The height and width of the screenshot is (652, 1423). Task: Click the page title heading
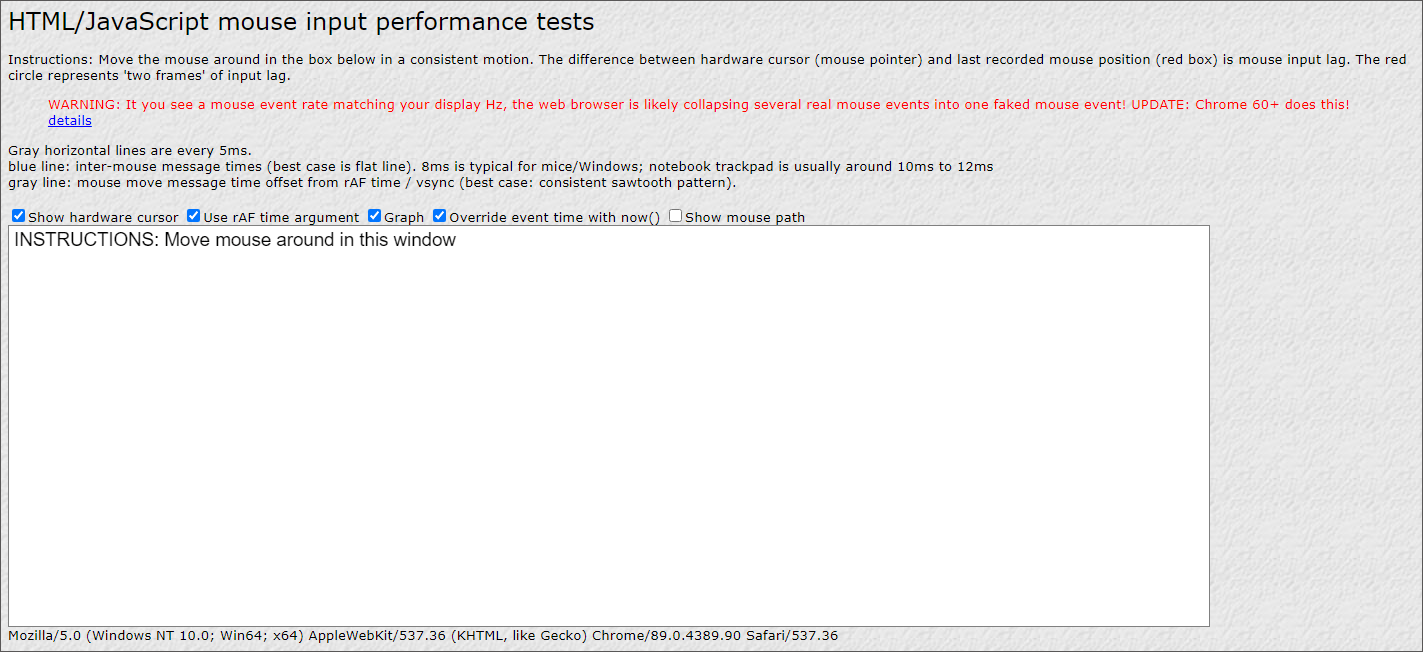(300, 21)
